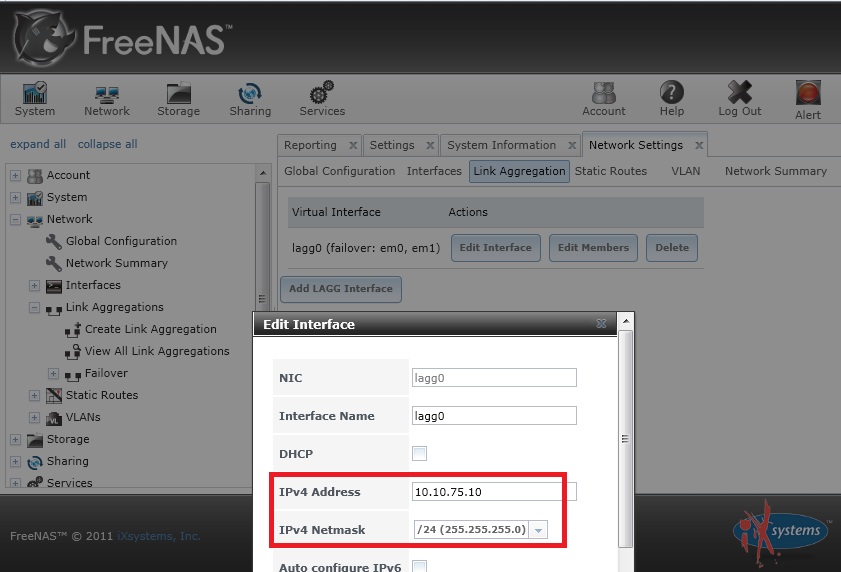Click Sharing icon in tree

point(35,462)
